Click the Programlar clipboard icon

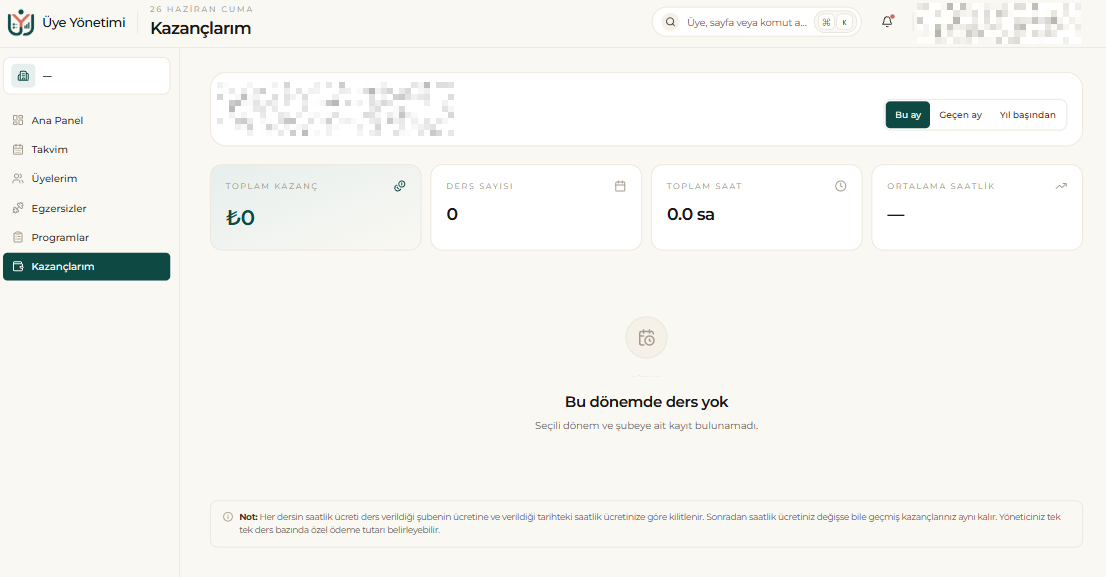click(18, 237)
